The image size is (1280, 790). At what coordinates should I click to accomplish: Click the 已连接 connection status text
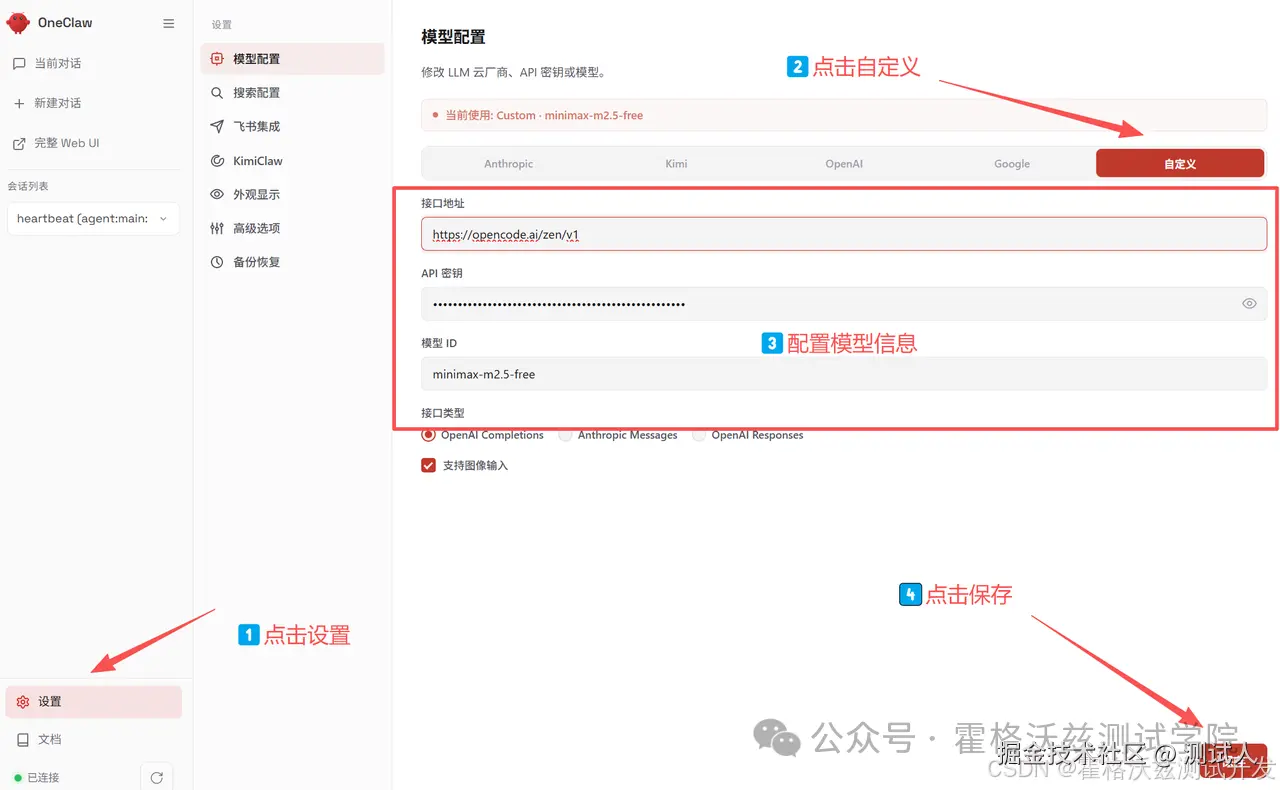click(x=43, y=777)
